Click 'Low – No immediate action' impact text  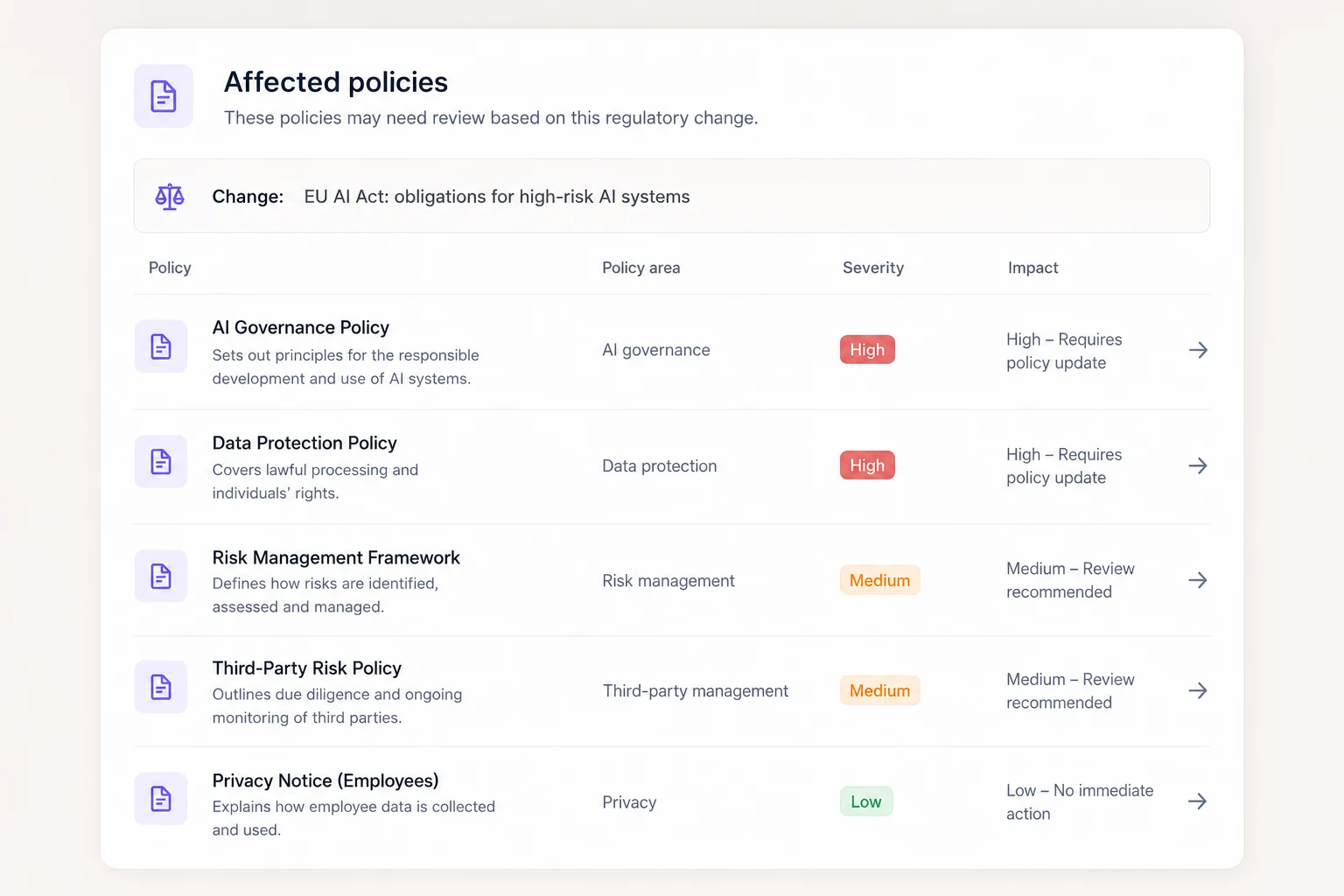click(x=1080, y=802)
